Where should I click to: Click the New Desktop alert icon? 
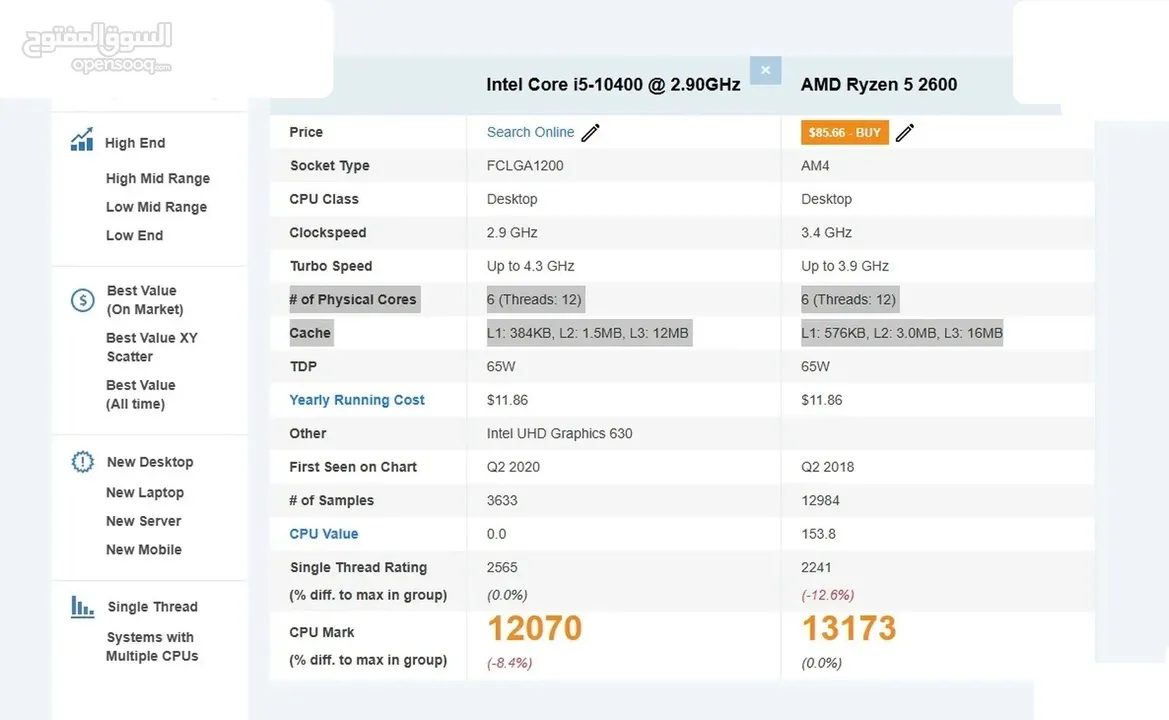(83, 462)
